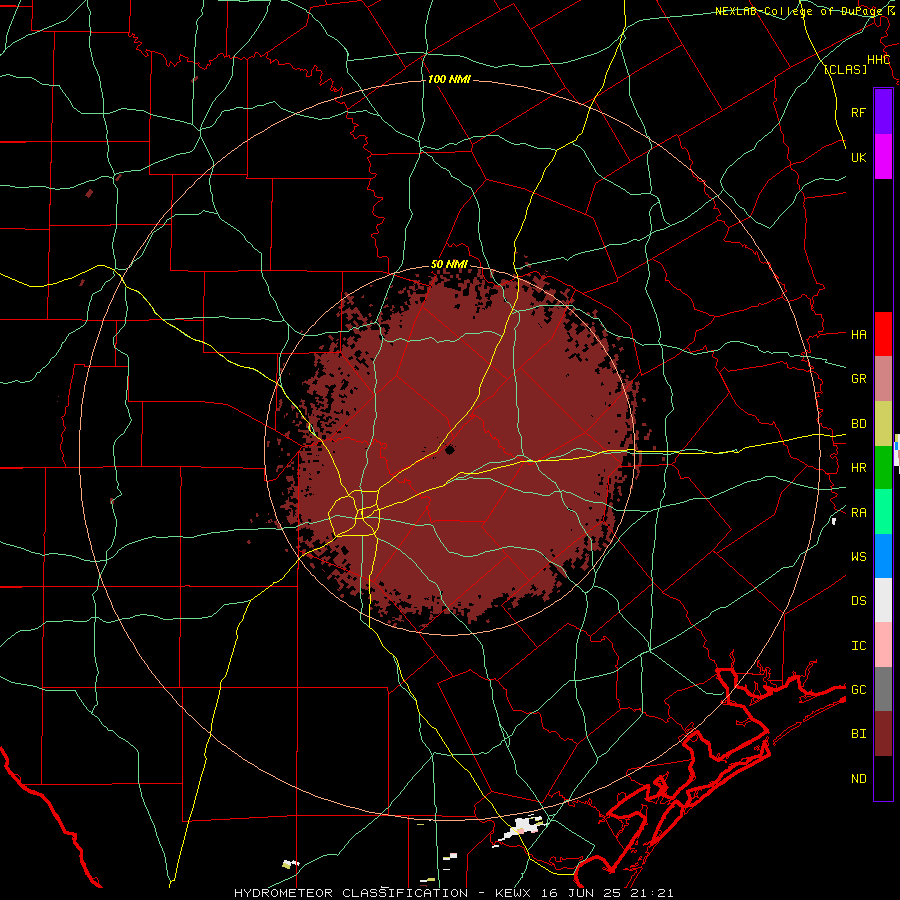900x900 pixels.
Task: Click the "HYDROMETEOR CLASSIFICATION" product title
Action: coord(351,893)
